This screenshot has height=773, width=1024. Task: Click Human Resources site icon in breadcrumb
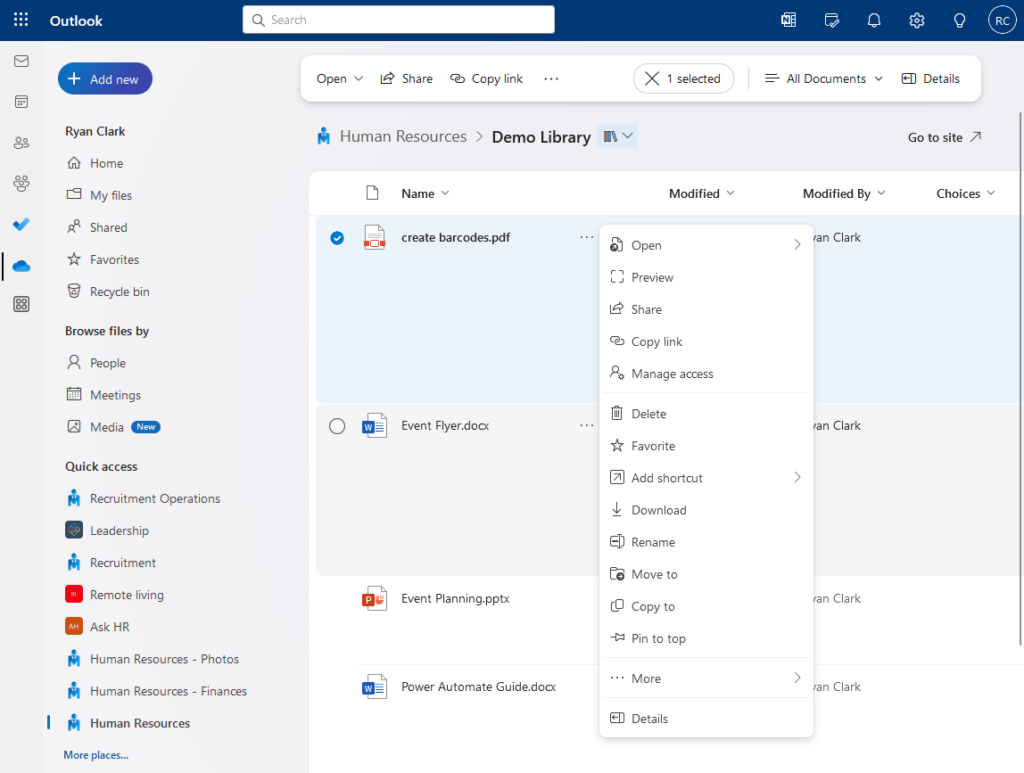324,136
